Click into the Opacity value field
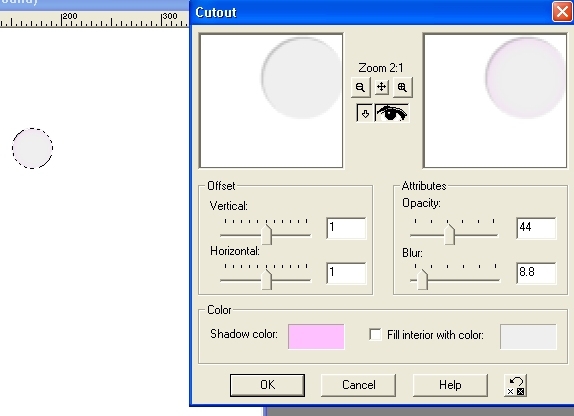This screenshot has height=416, width=574. 536,228
